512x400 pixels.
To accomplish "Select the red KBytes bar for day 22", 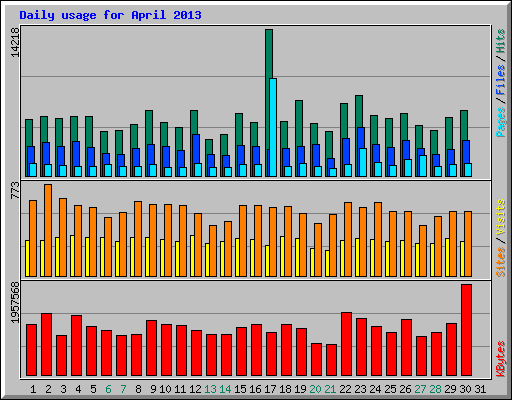I will 346,344.
